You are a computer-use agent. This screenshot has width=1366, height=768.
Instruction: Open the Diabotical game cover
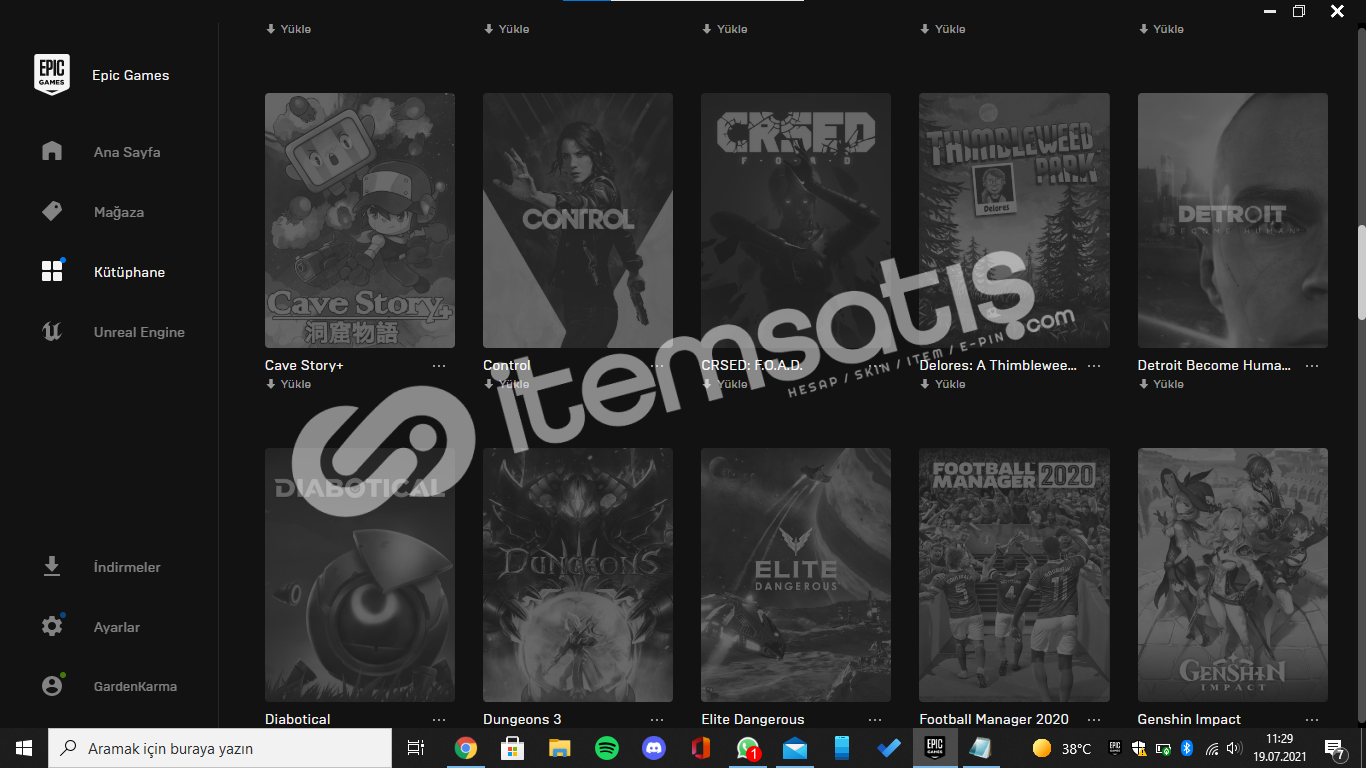(x=360, y=575)
